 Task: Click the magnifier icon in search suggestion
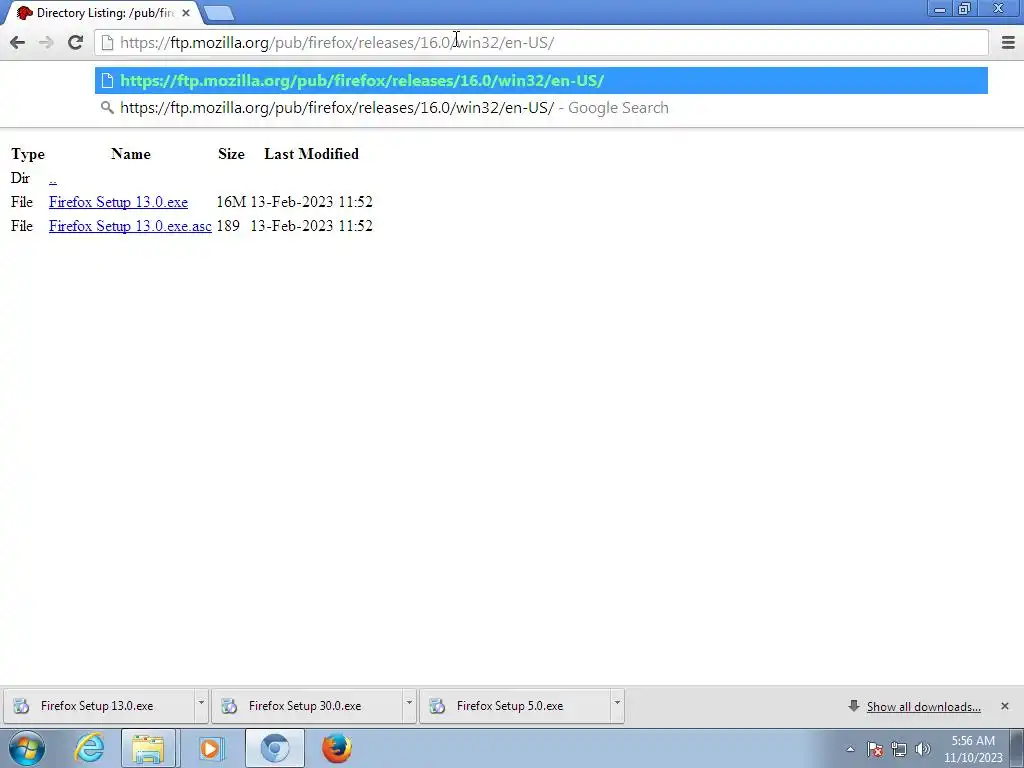point(107,107)
